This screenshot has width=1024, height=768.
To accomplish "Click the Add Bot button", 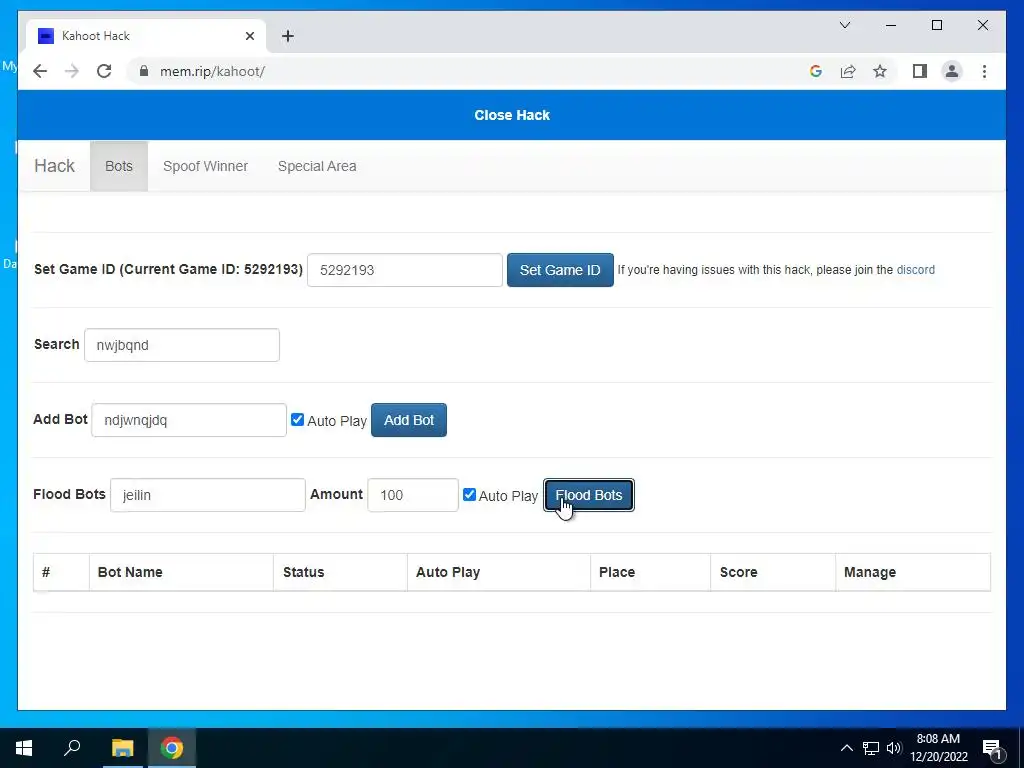I will coord(409,420).
